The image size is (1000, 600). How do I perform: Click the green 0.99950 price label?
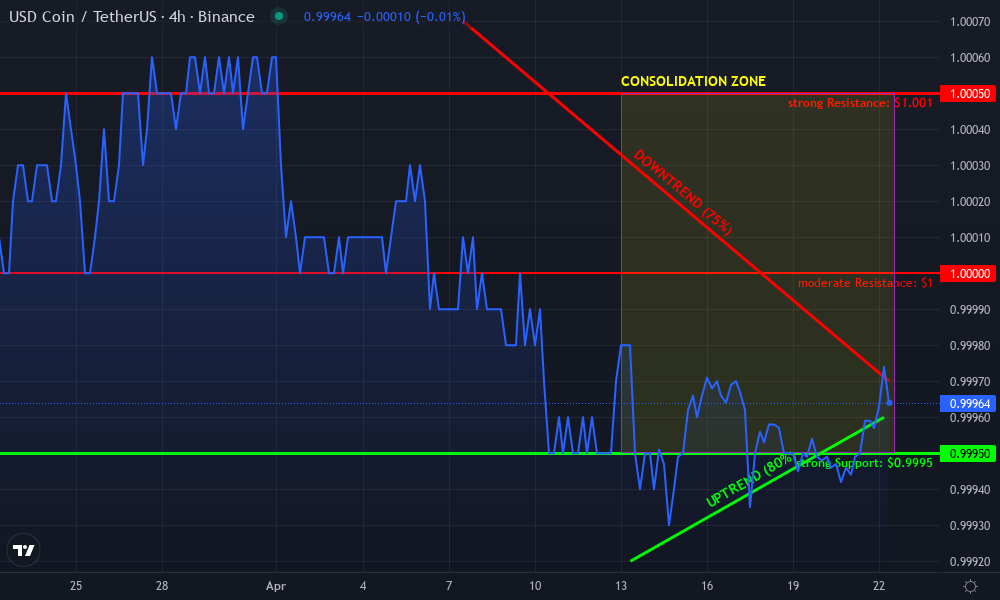point(967,452)
